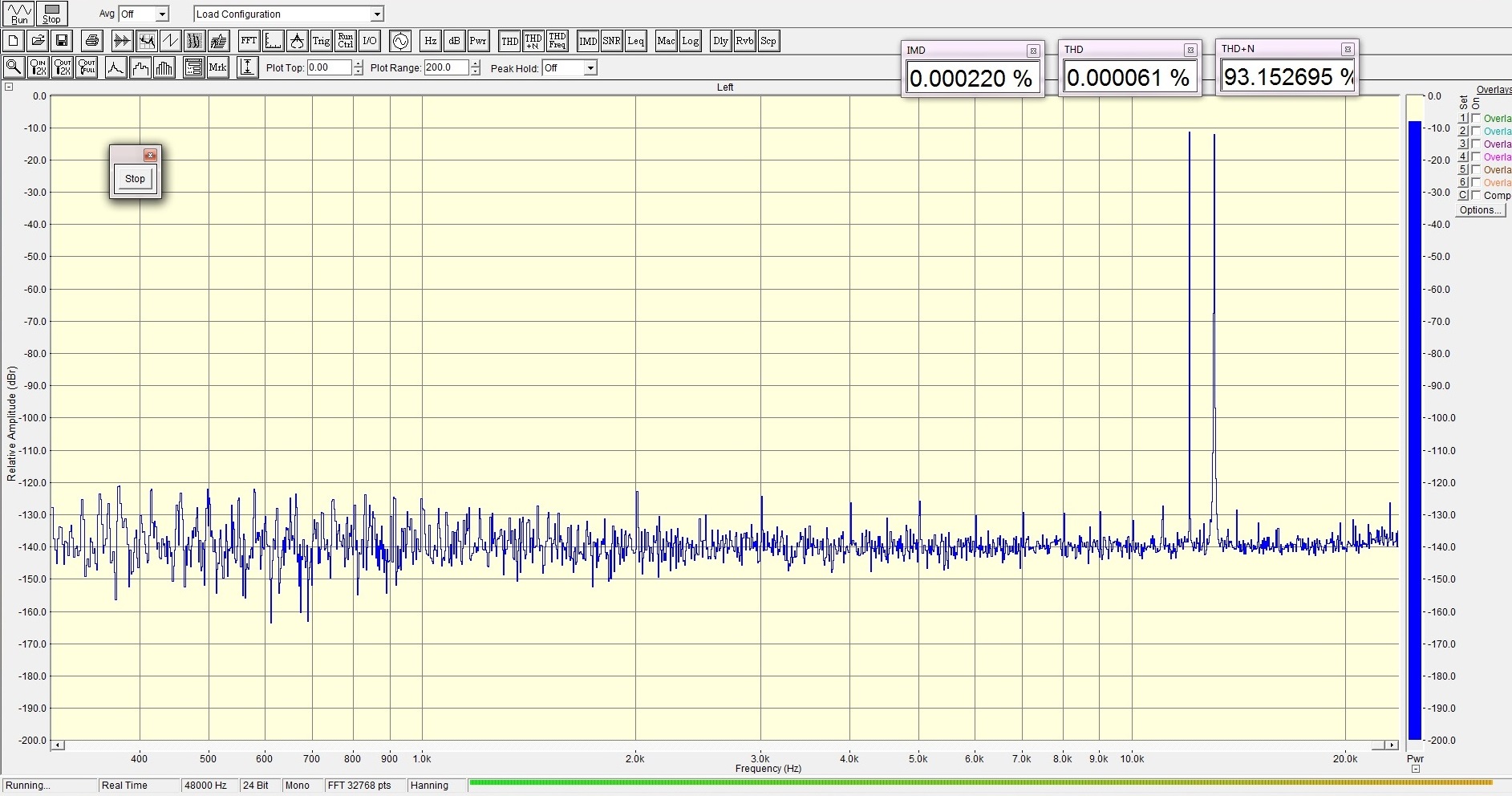Viewport: 1512px width, 796px height.
Task: Show the Pwr power readout
Action: [x=478, y=41]
